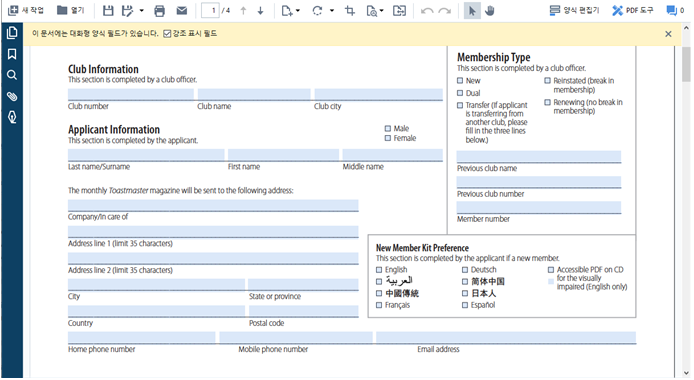The height and width of the screenshot is (380, 694).
Task: Click the 열기 (open) folder button
Action: tap(71, 10)
